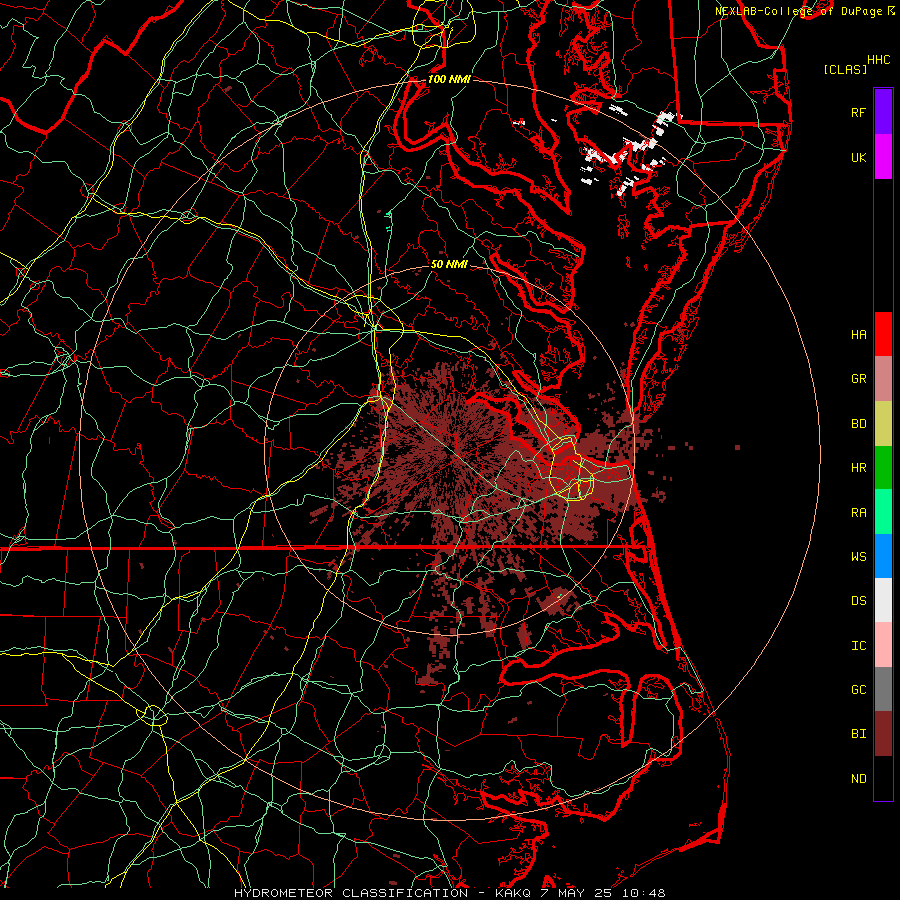
Task: Click the UK magenta legend color swatch
Action: (x=883, y=157)
